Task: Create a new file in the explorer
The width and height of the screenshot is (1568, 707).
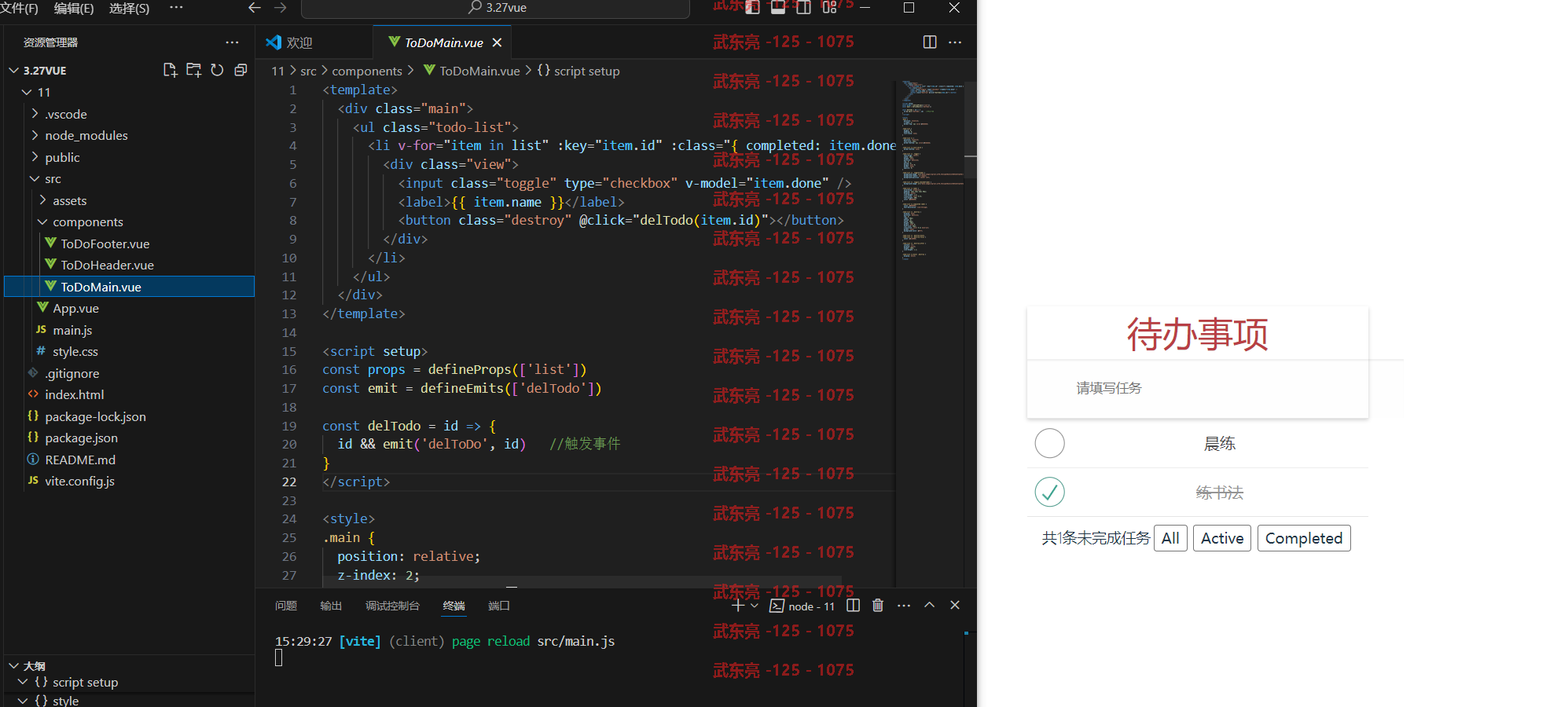Action: (170, 70)
